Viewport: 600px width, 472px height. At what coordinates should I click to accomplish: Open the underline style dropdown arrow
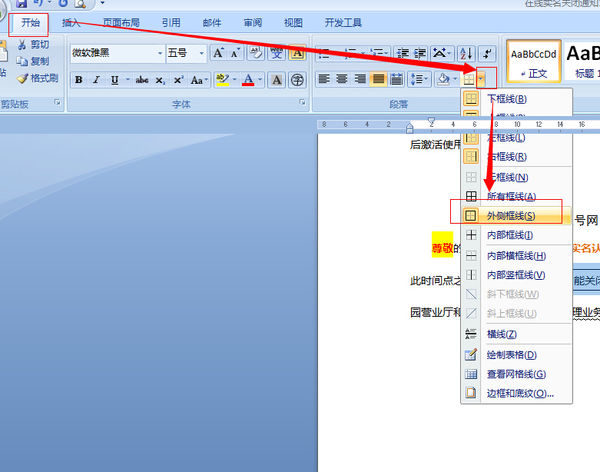[127, 80]
